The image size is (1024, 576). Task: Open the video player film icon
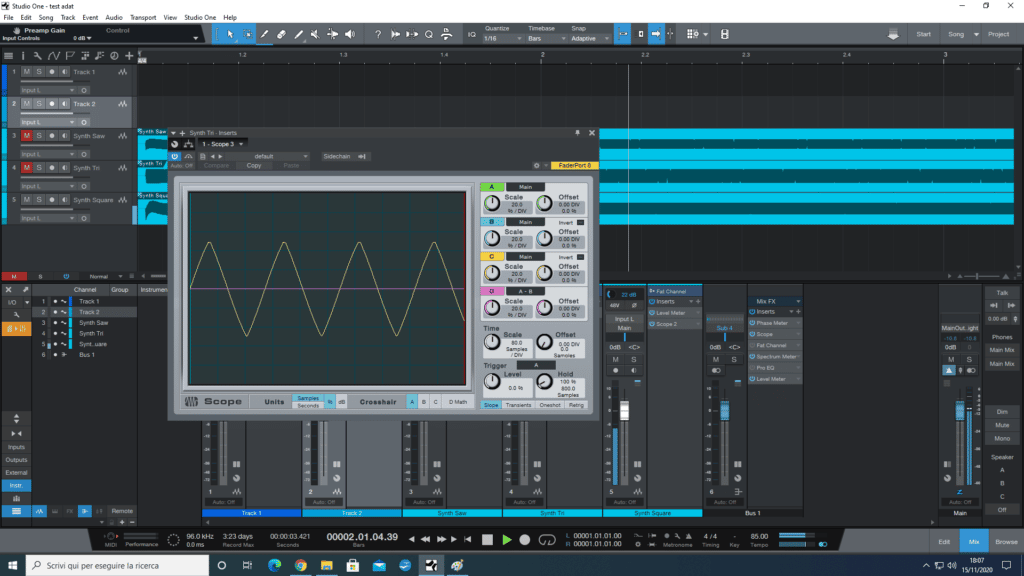724,34
